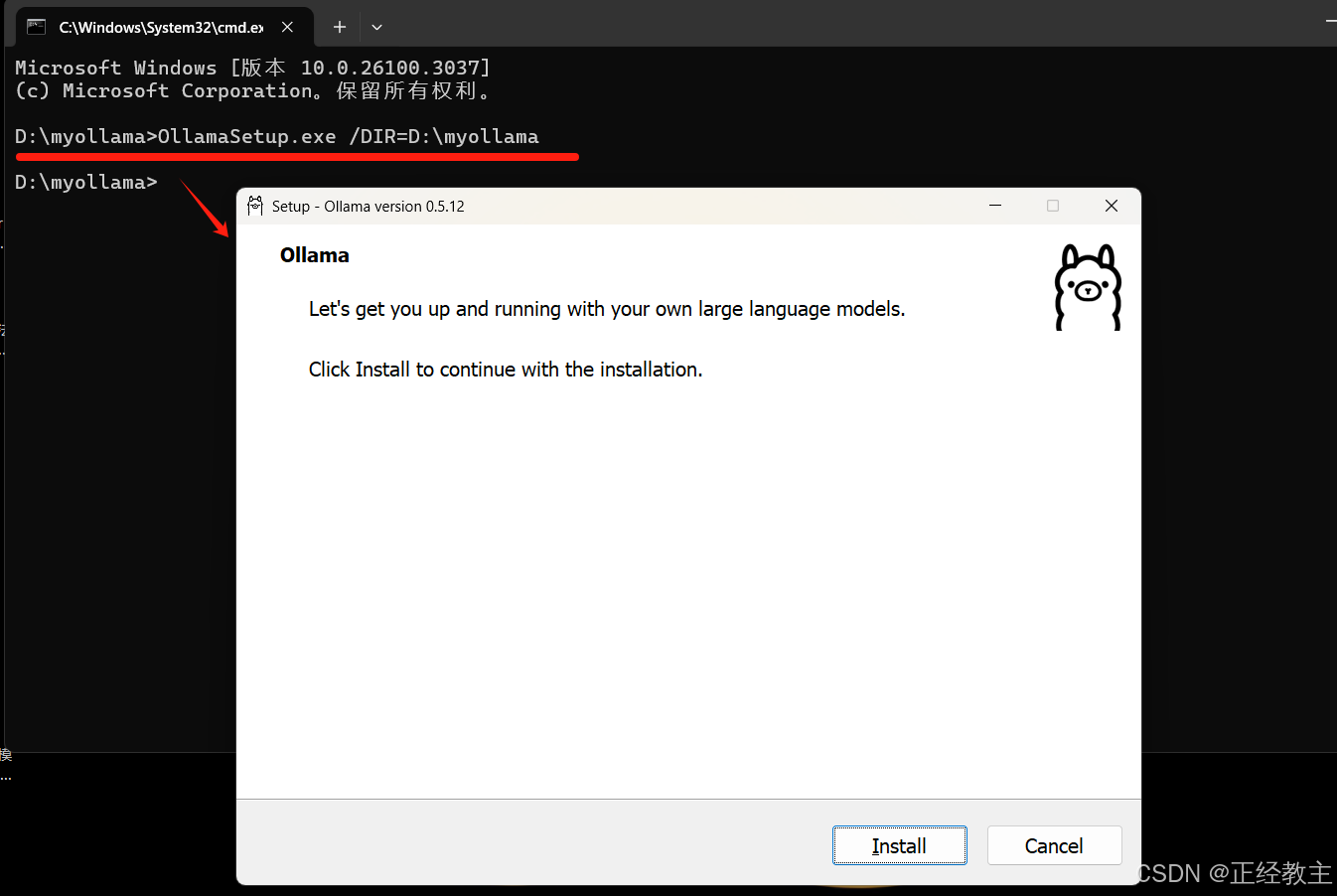Click the Cancel button in Ollama Setup
The image size is (1337, 896).
[x=1054, y=845]
